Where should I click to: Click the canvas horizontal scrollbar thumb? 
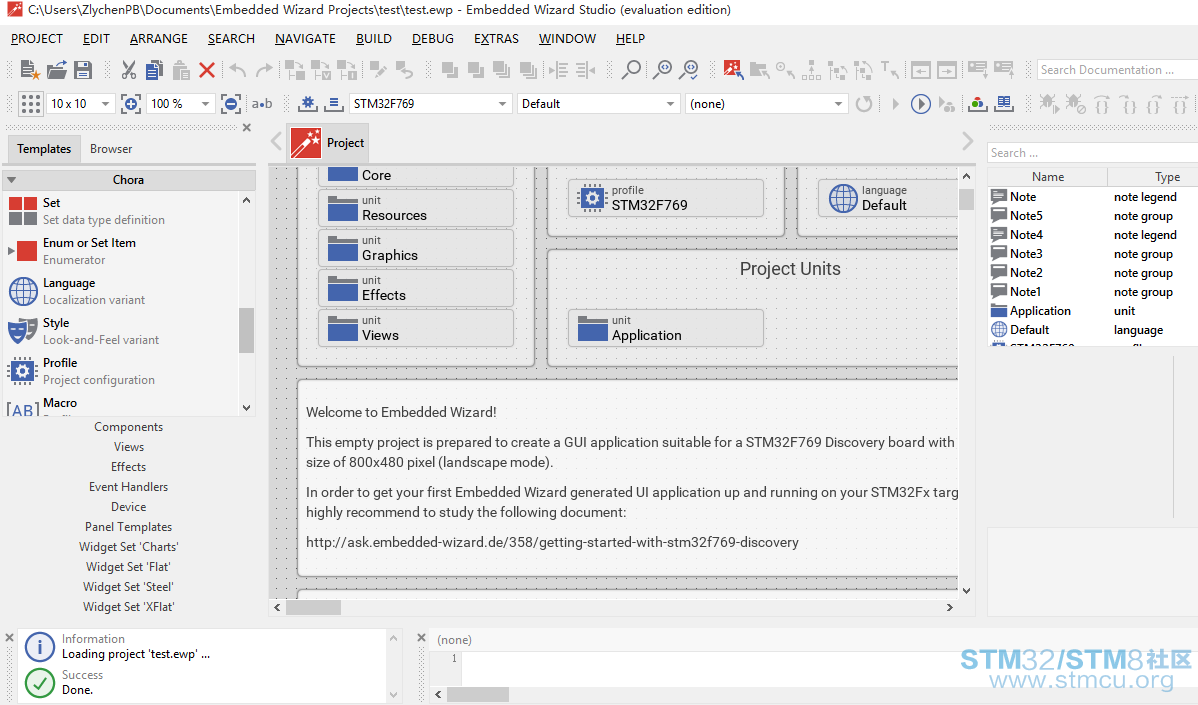pos(313,607)
